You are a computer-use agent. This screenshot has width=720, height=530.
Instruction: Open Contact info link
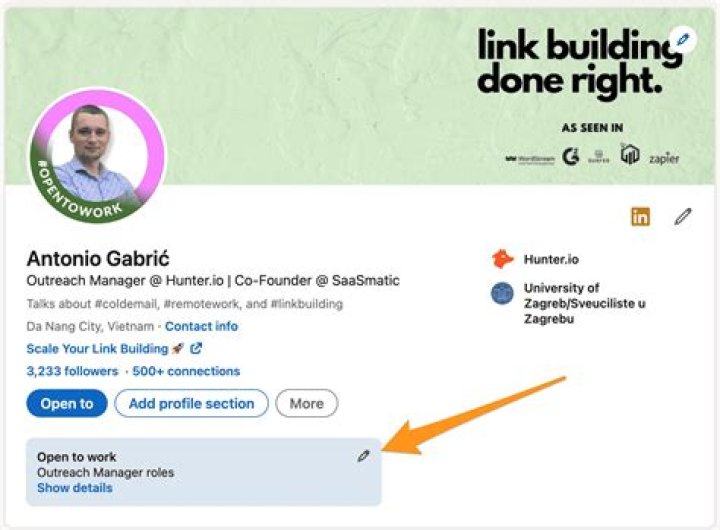coord(201,326)
